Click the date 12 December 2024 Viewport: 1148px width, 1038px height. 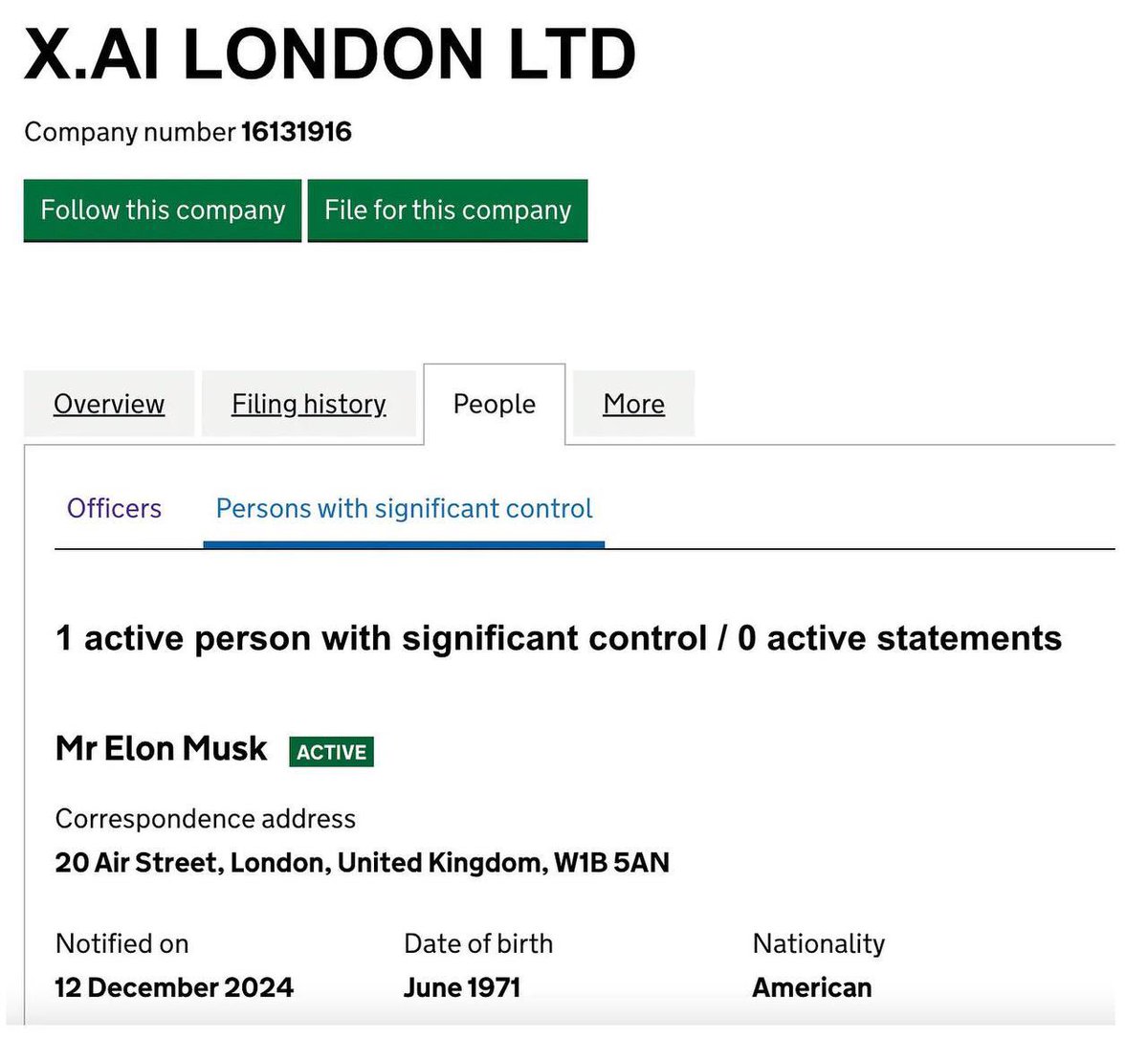[174, 987]
